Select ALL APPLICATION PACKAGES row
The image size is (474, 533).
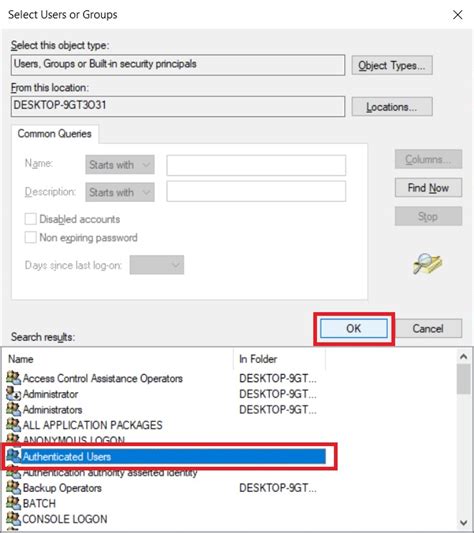(92, 425)
